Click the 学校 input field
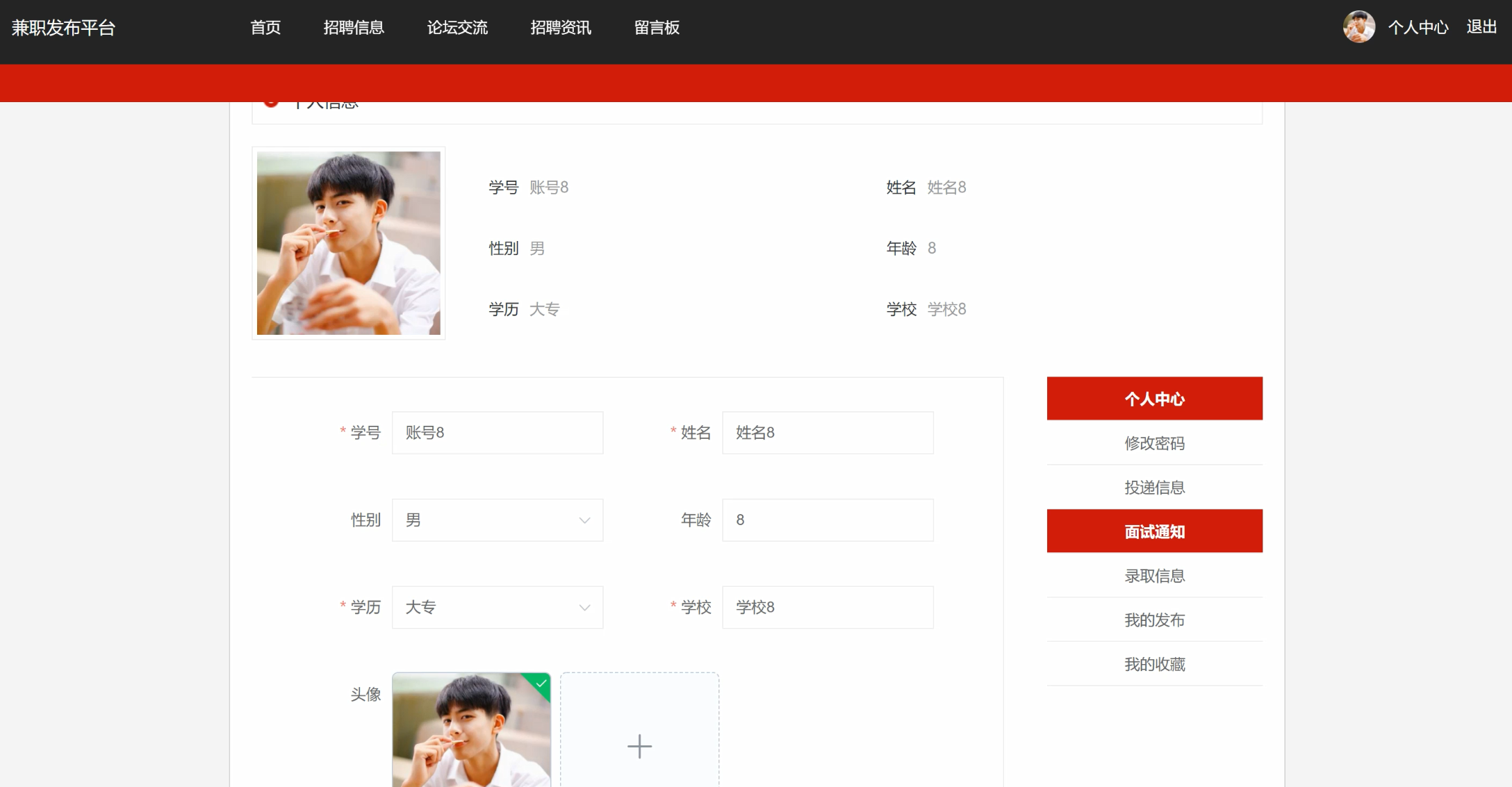Viewport: 1512px width, 787px height. tap(828, 608)
